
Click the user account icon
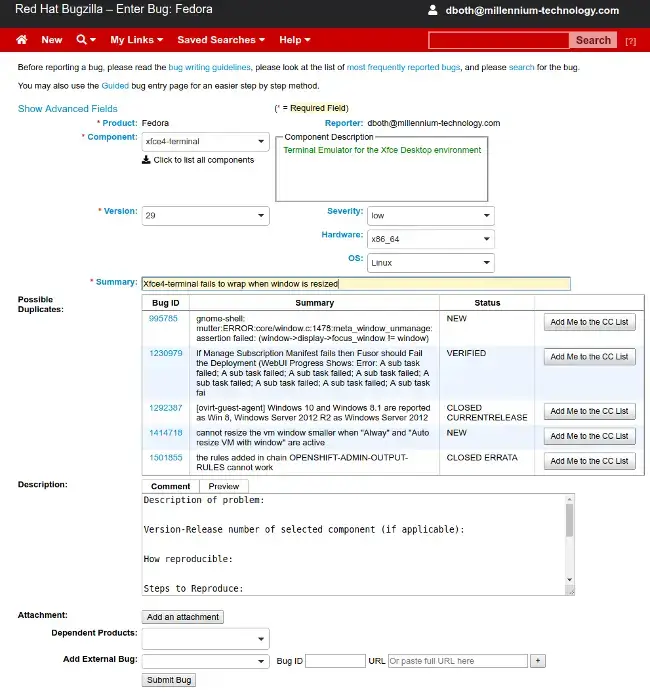pos(432,10)
